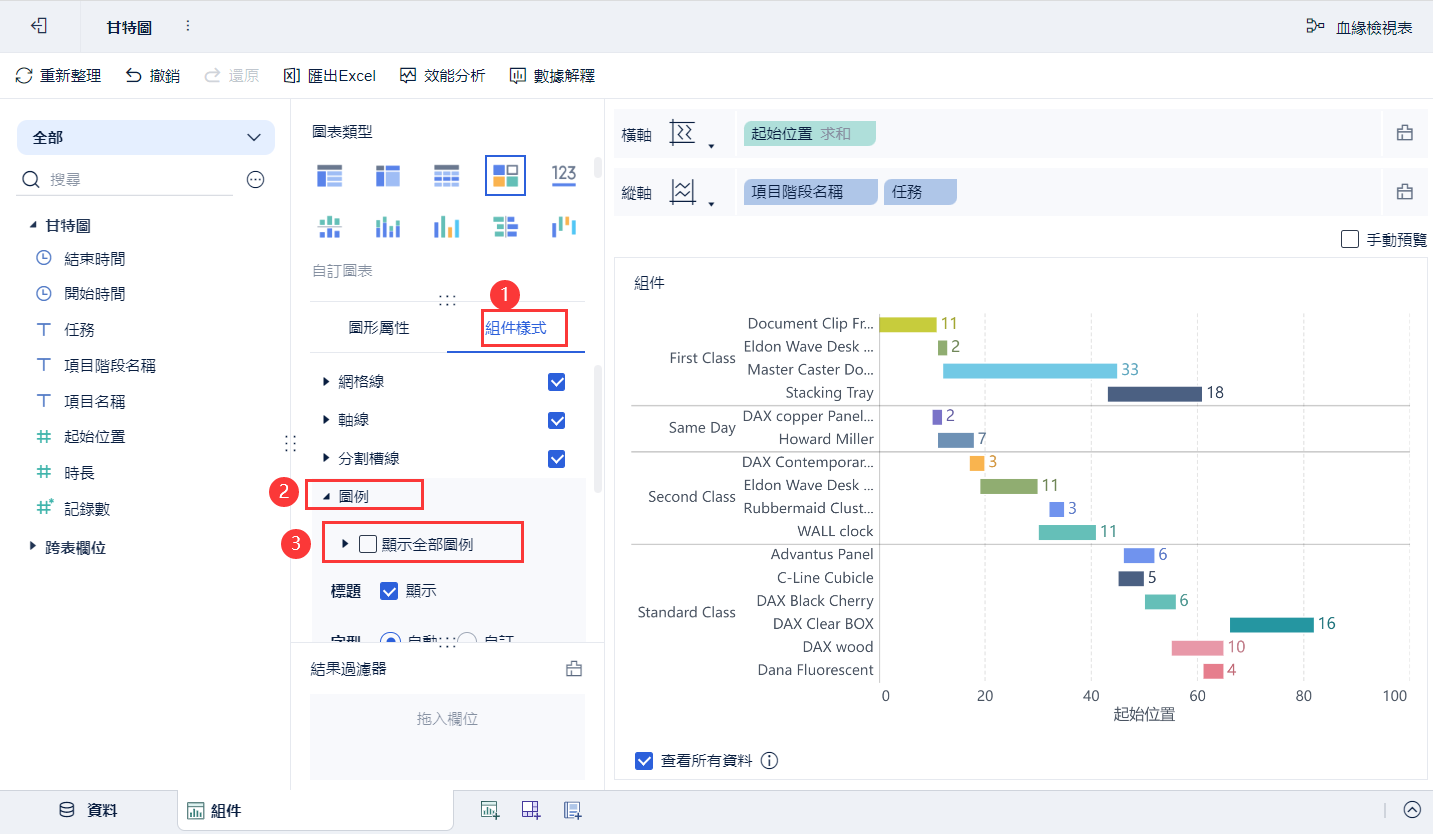Viewport: 1433px width, 834px height.
Task: Click the 起始位置 求和 pill on 橫軸
Action: click(809, 133)
